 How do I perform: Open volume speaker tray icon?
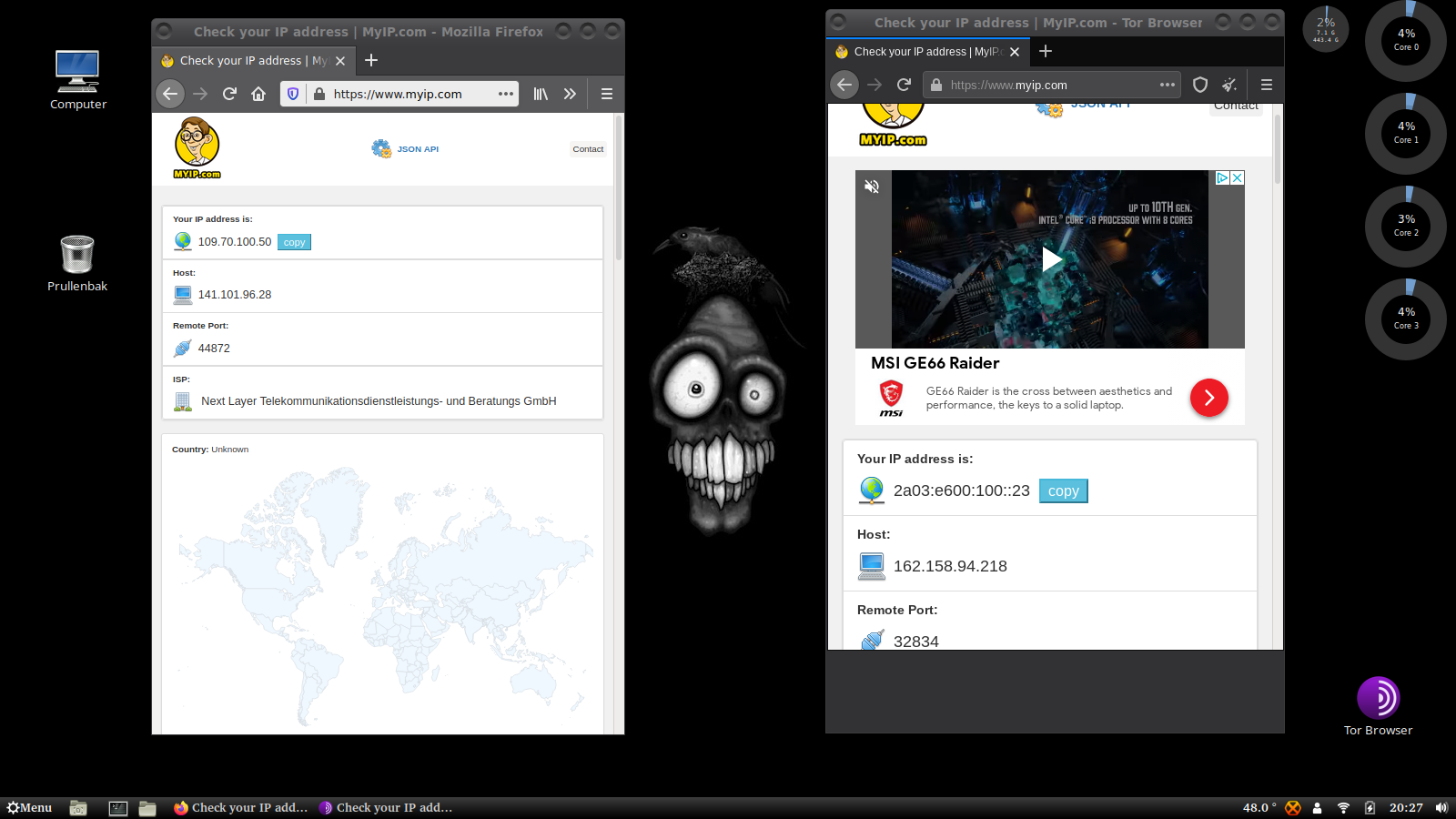1441,808
